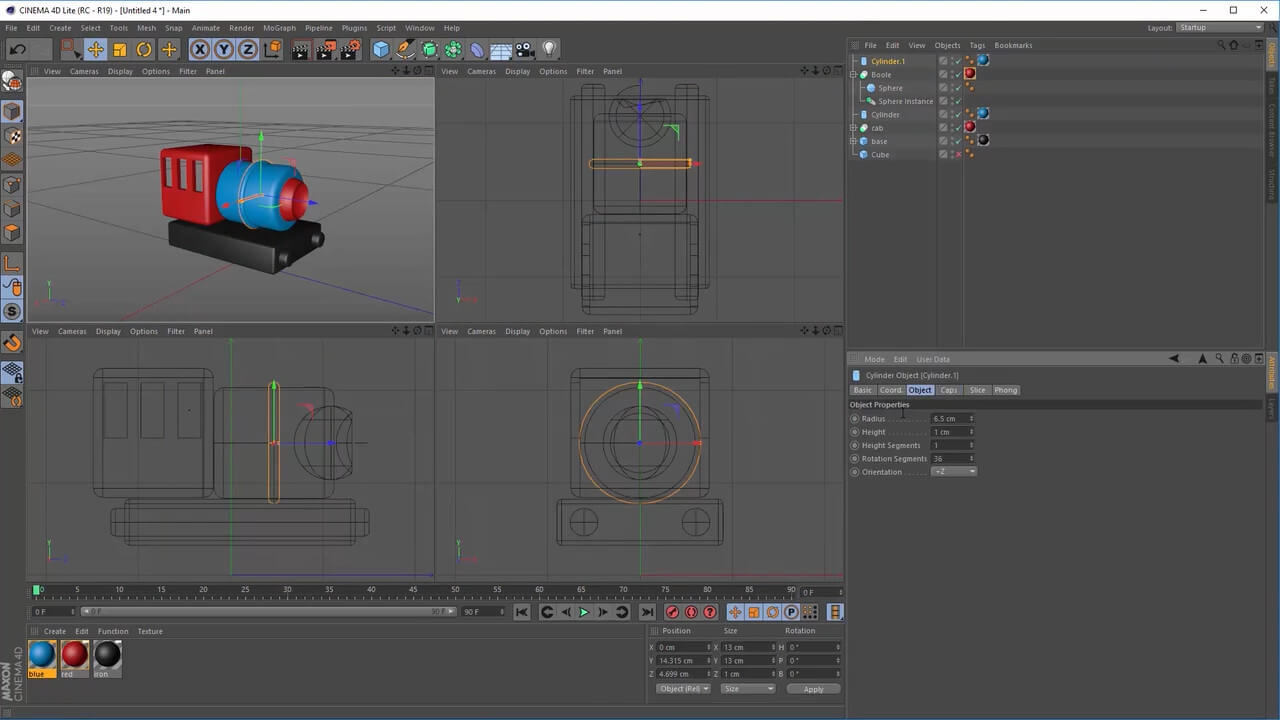Image resolution: width=1280 pixels, height=720 pixels.
Task: Open the MoGraph menu
Action: pos(279,28)
